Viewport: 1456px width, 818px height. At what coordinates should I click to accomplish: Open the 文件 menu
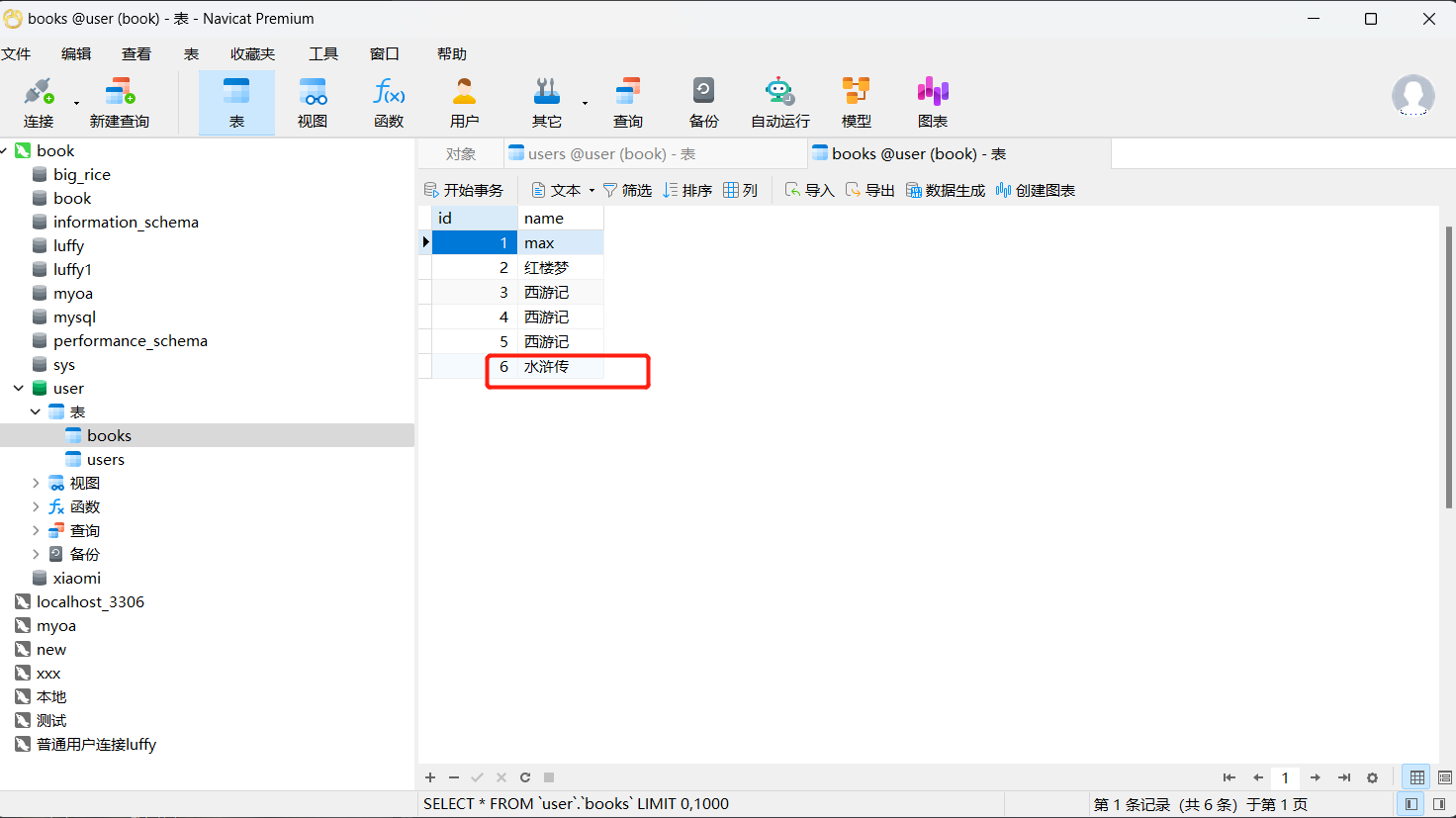[x=16, y=53]
